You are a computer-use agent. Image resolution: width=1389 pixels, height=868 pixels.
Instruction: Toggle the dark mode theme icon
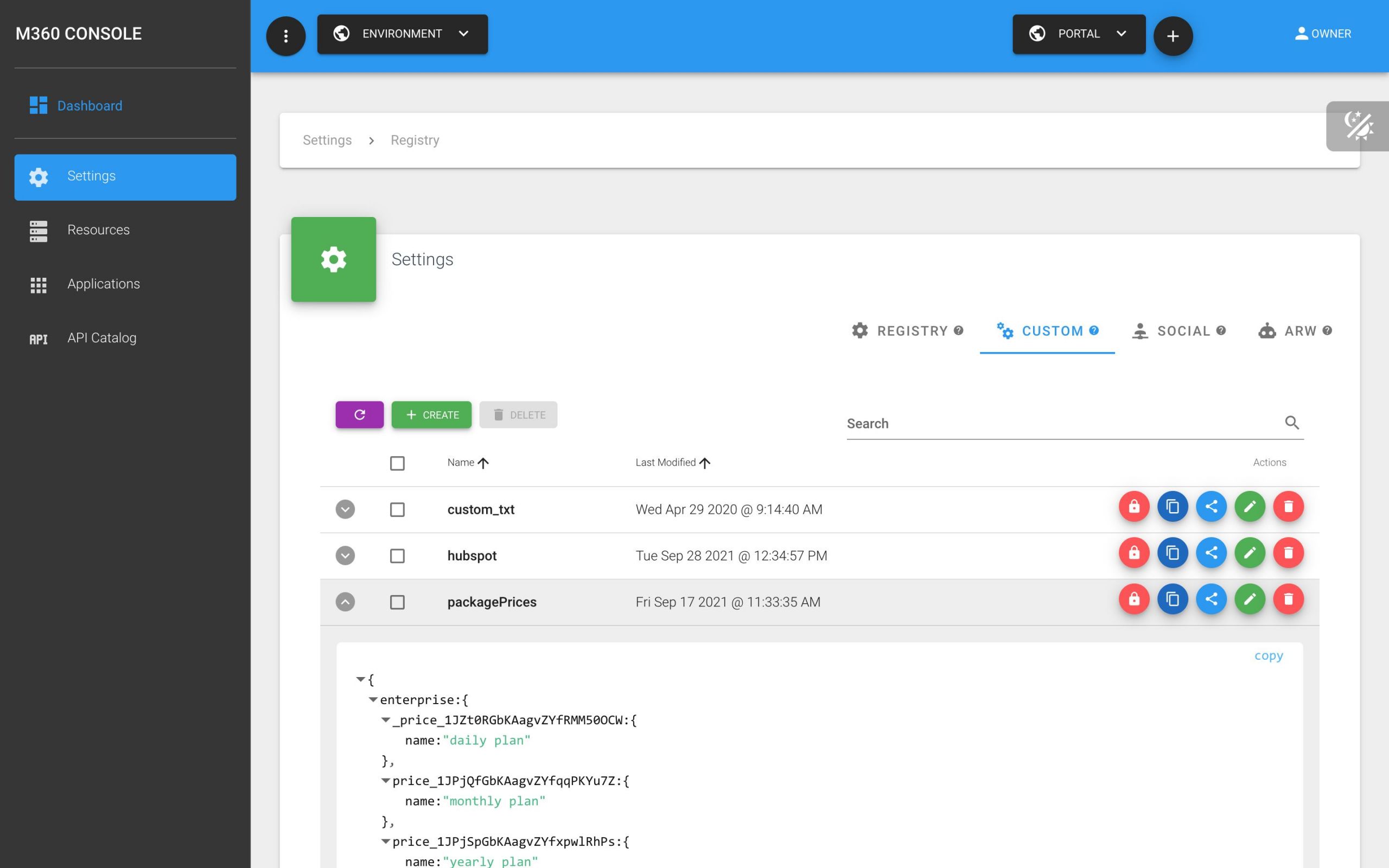click(x=1359, y=126)
